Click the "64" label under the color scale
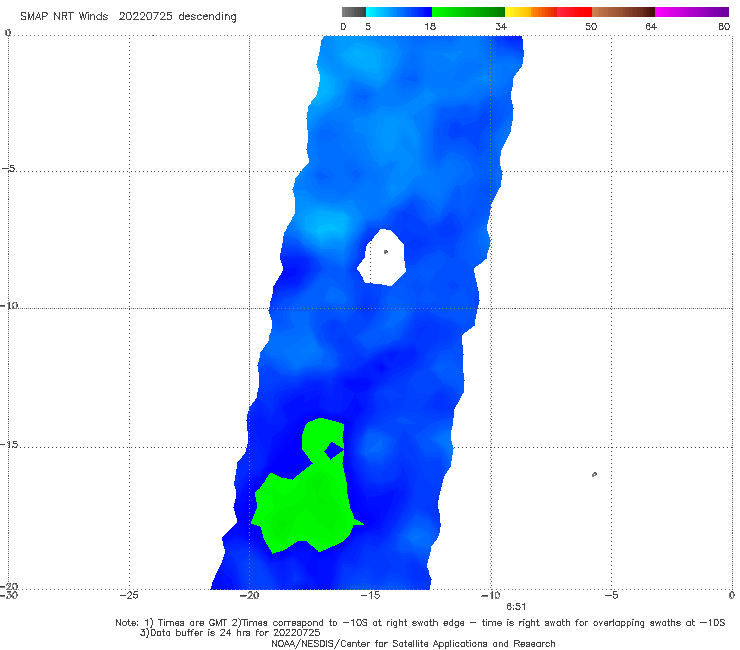This screenshot has height=650, width=740. point(651,27)
